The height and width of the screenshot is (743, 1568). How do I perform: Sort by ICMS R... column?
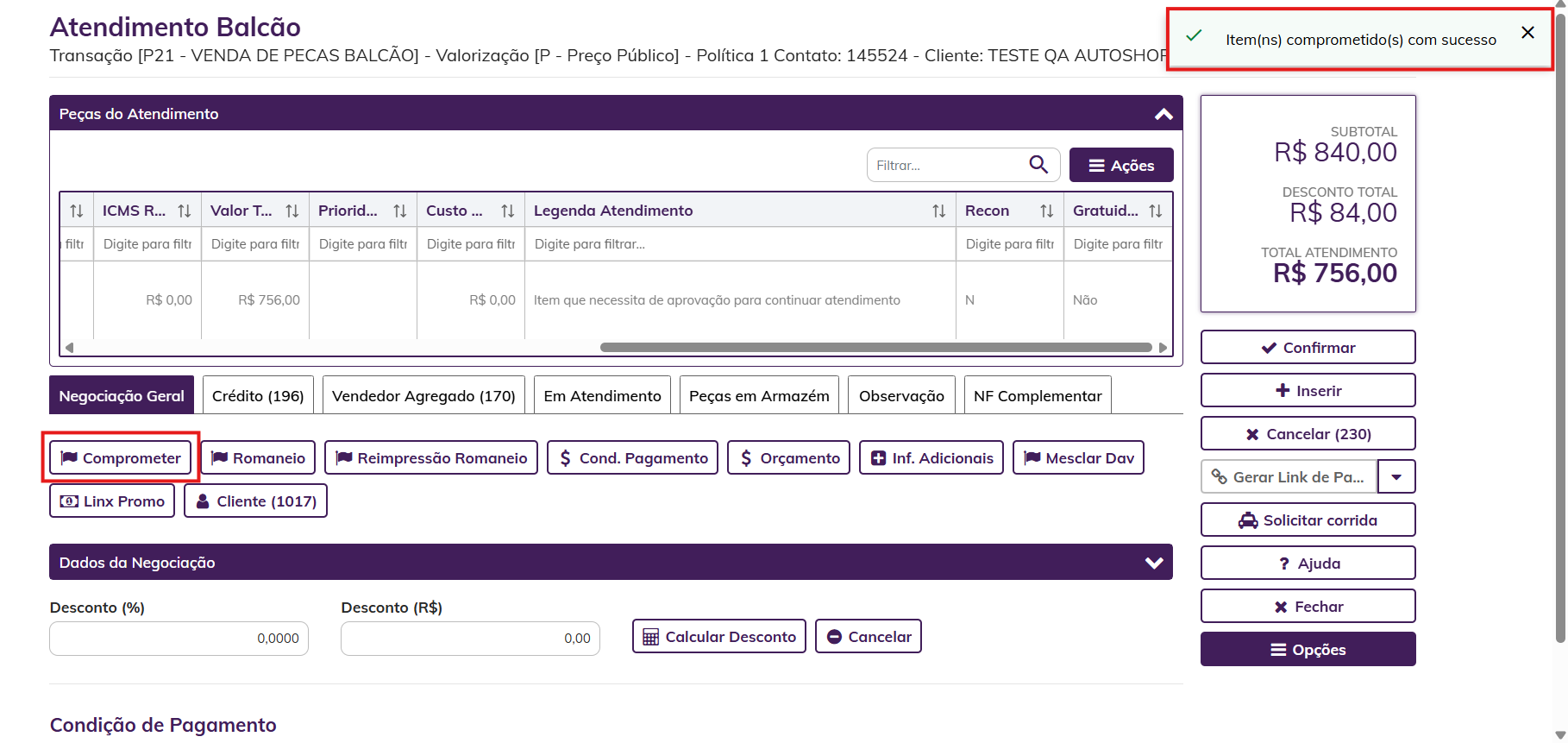pyautogui.click(x=185, y=211)
